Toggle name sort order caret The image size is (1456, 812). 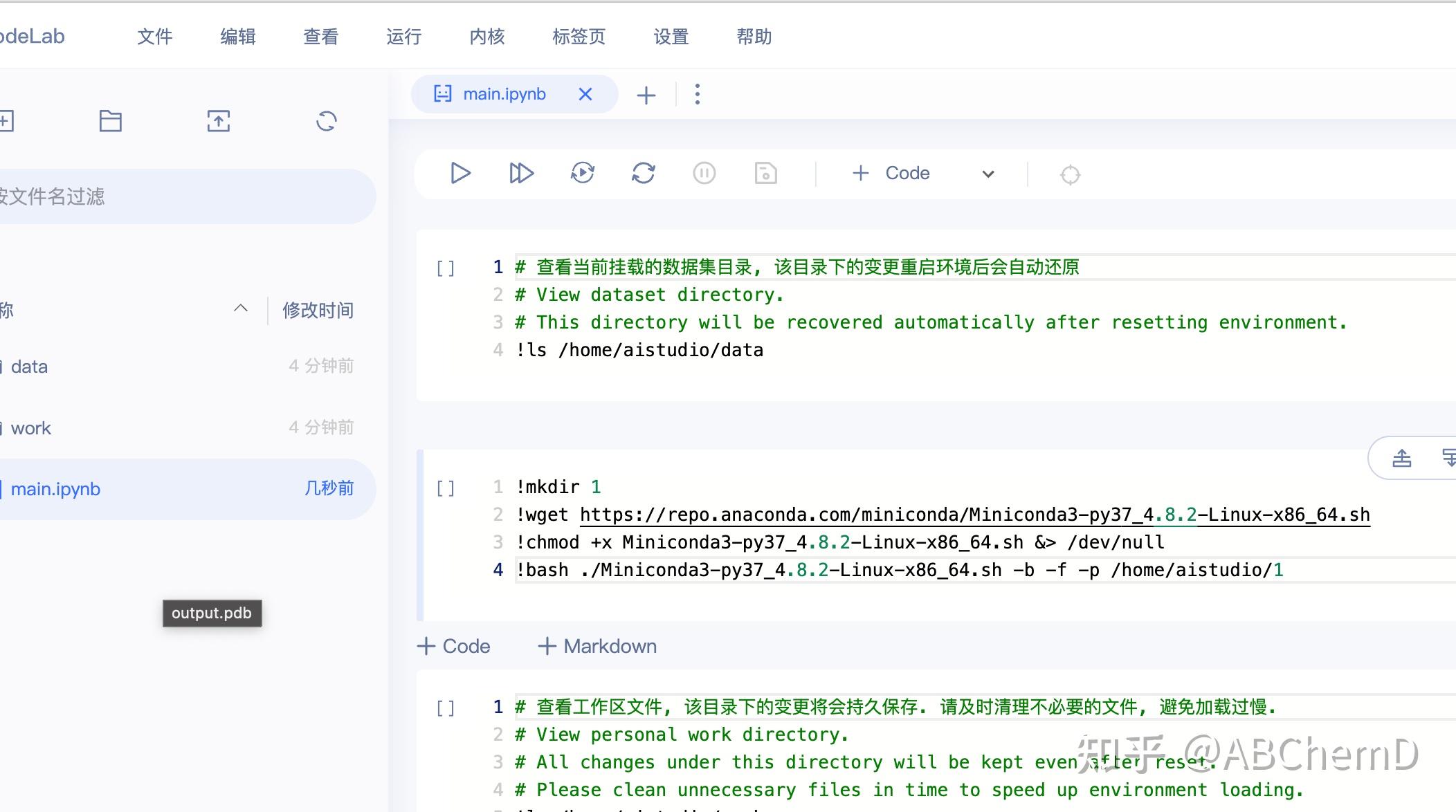(x=241, y=308)
